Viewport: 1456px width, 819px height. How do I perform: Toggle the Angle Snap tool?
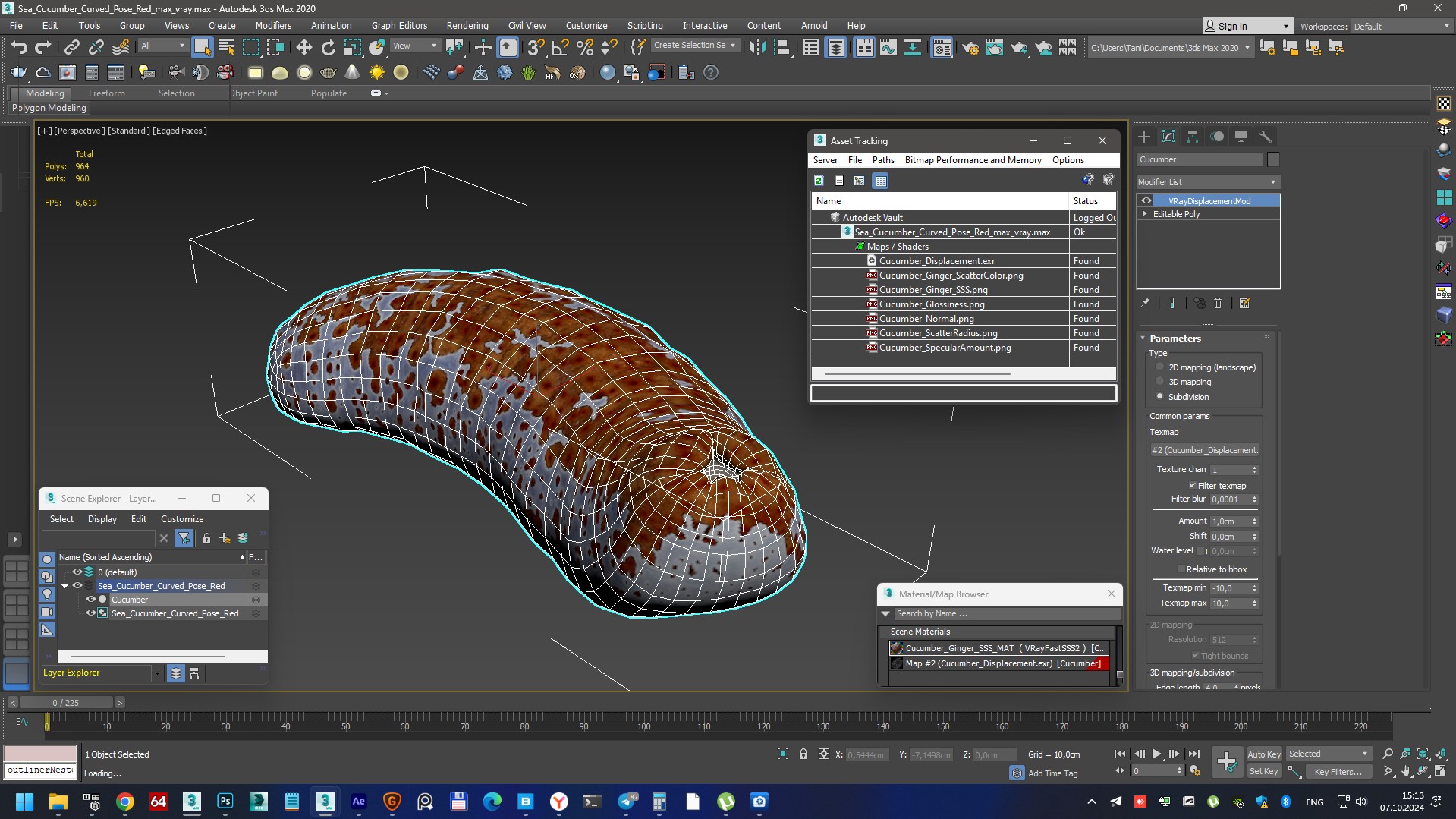[561, 47]
